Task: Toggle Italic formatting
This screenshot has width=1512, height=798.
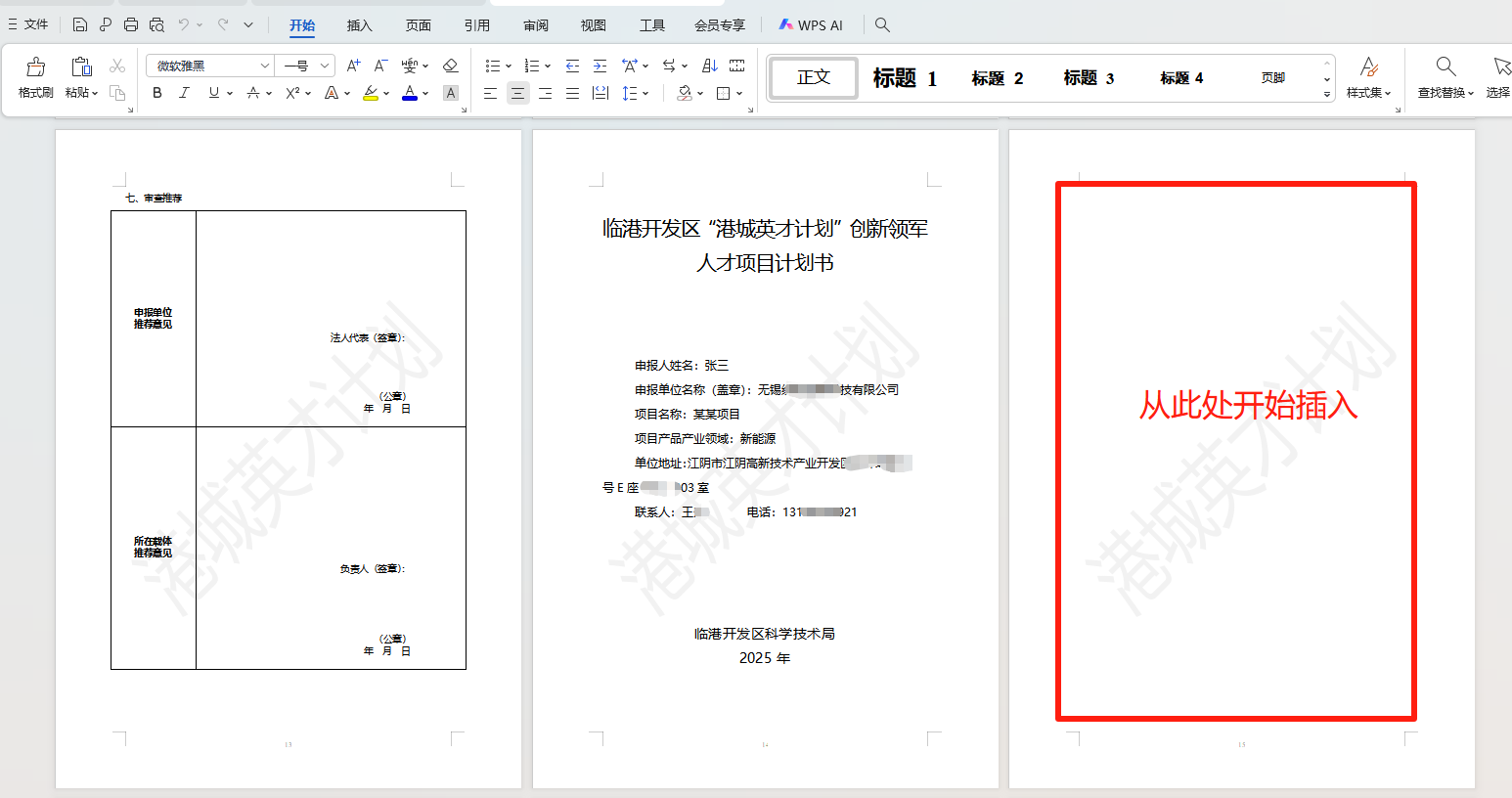Action: (x=184, y=93)
